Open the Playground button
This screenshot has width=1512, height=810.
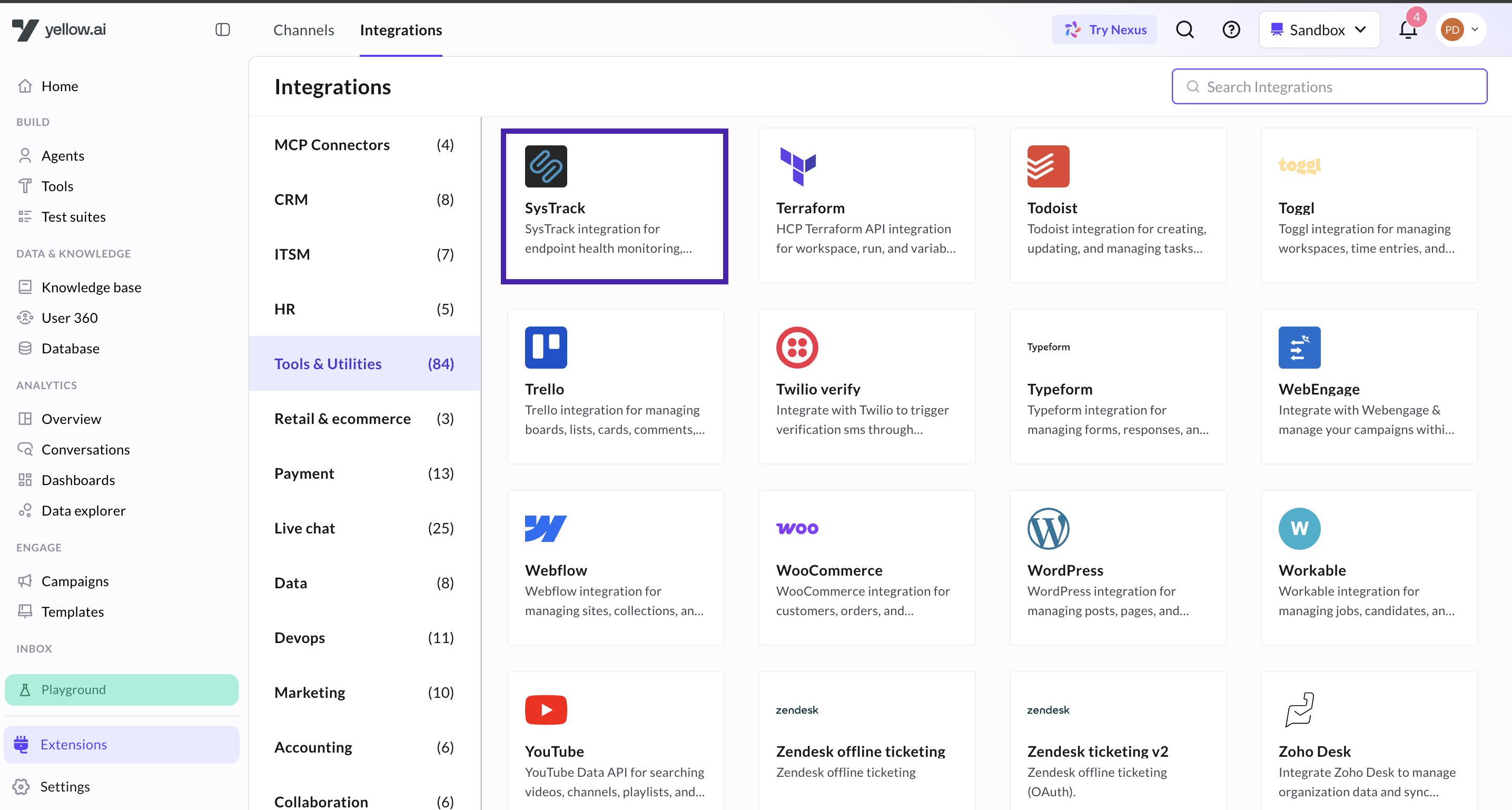pos(122,689)
